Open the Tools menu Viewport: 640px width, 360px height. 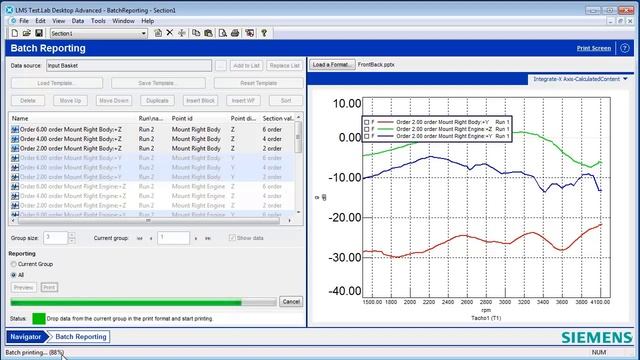(x=98, y=21)
